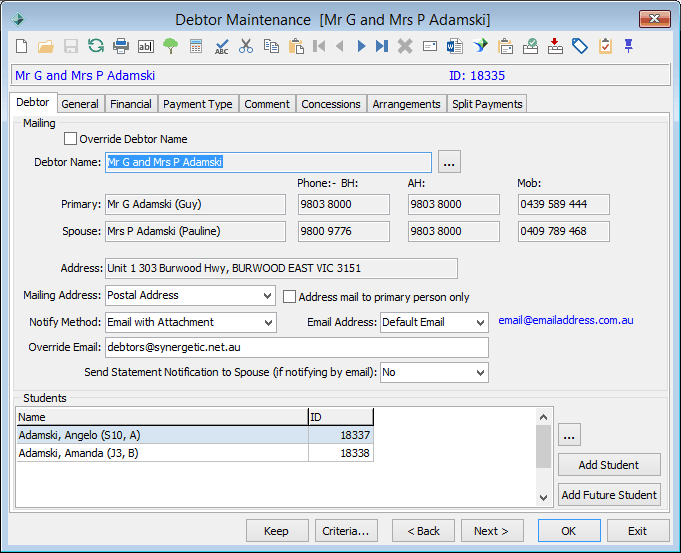Go to last record blue arrow
This screenshot has width=681, height=553.
click(382, 46)
